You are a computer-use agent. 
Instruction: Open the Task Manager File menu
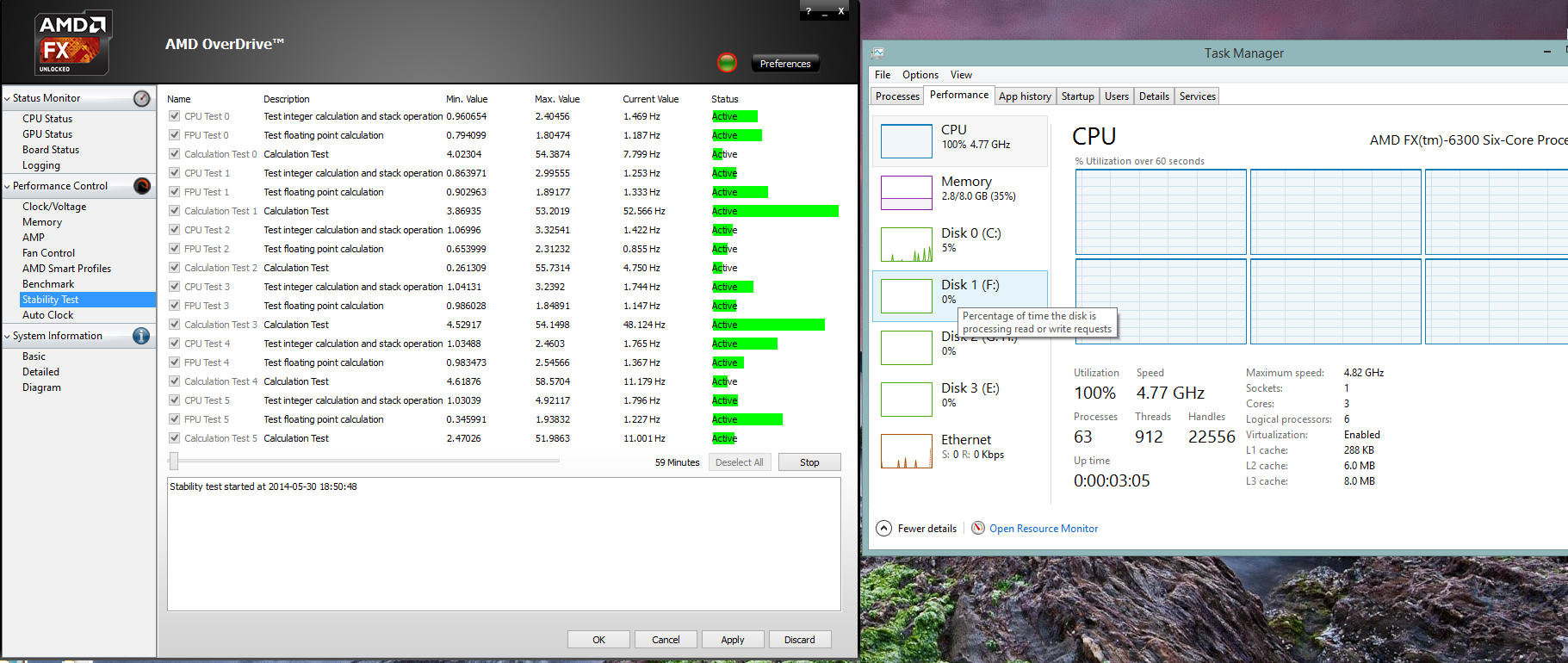point(883,75)
